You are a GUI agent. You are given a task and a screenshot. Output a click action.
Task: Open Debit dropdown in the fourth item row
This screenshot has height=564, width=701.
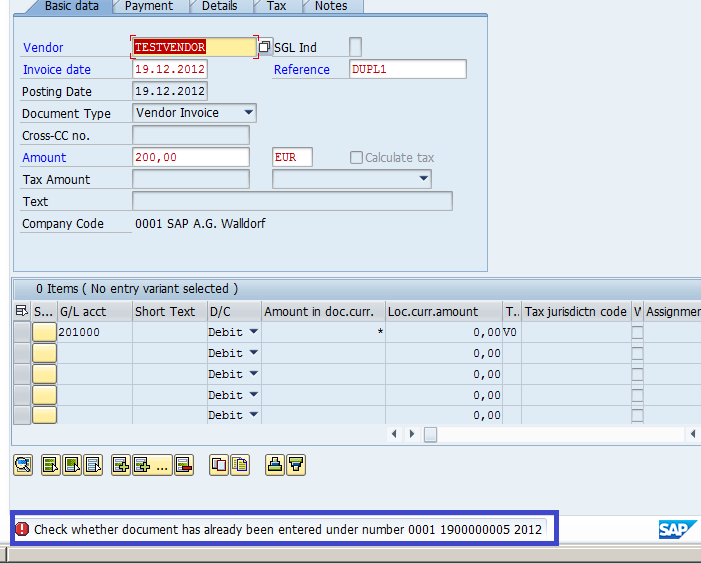click(253, 395)
